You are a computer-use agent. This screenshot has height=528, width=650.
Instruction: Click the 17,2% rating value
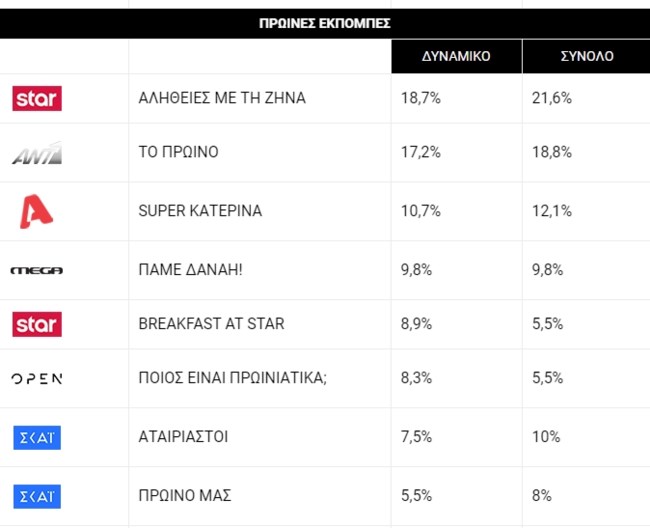(x=420, y=153)
